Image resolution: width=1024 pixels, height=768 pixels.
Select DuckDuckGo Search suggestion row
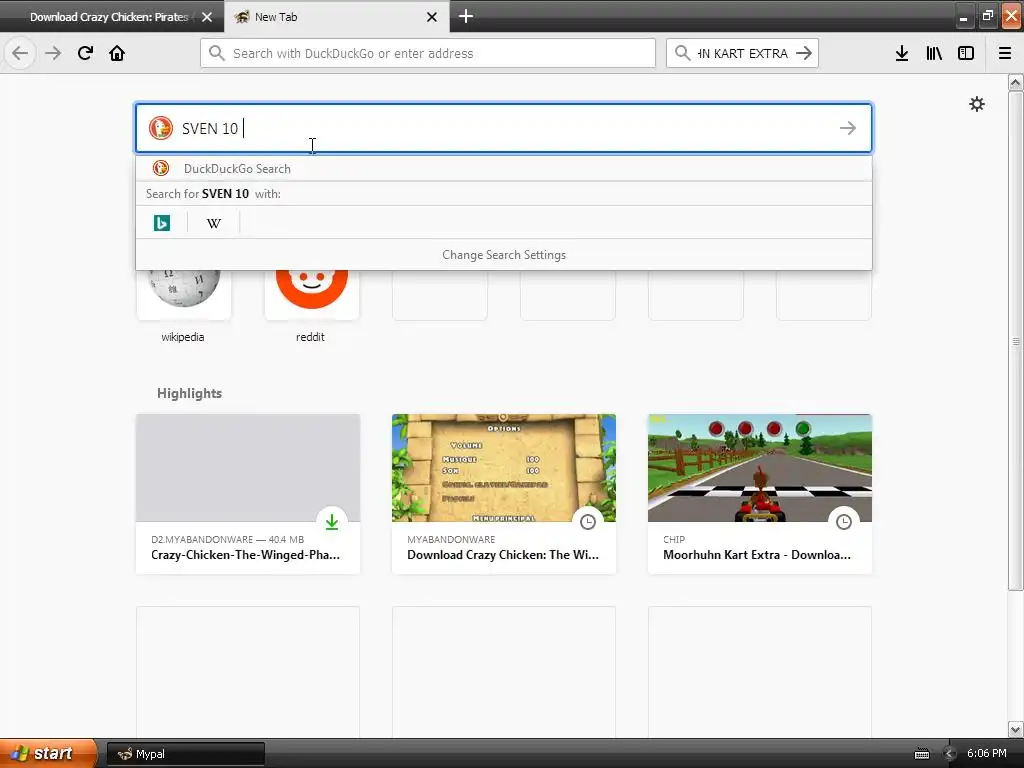[504, 168]
